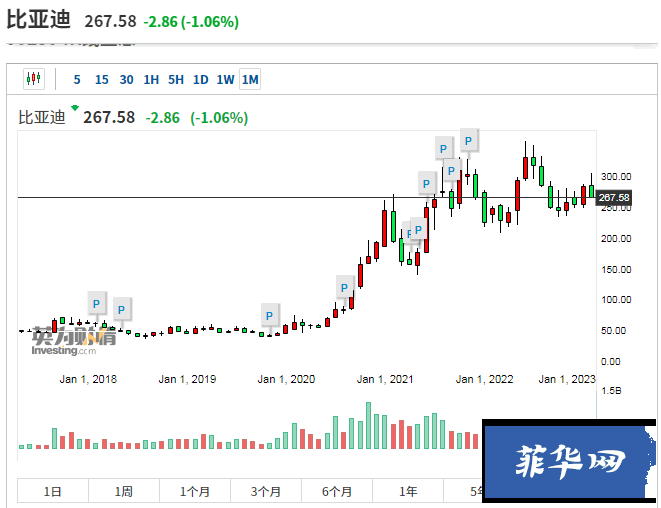Select the 1日 range tab

coord(53,491)
